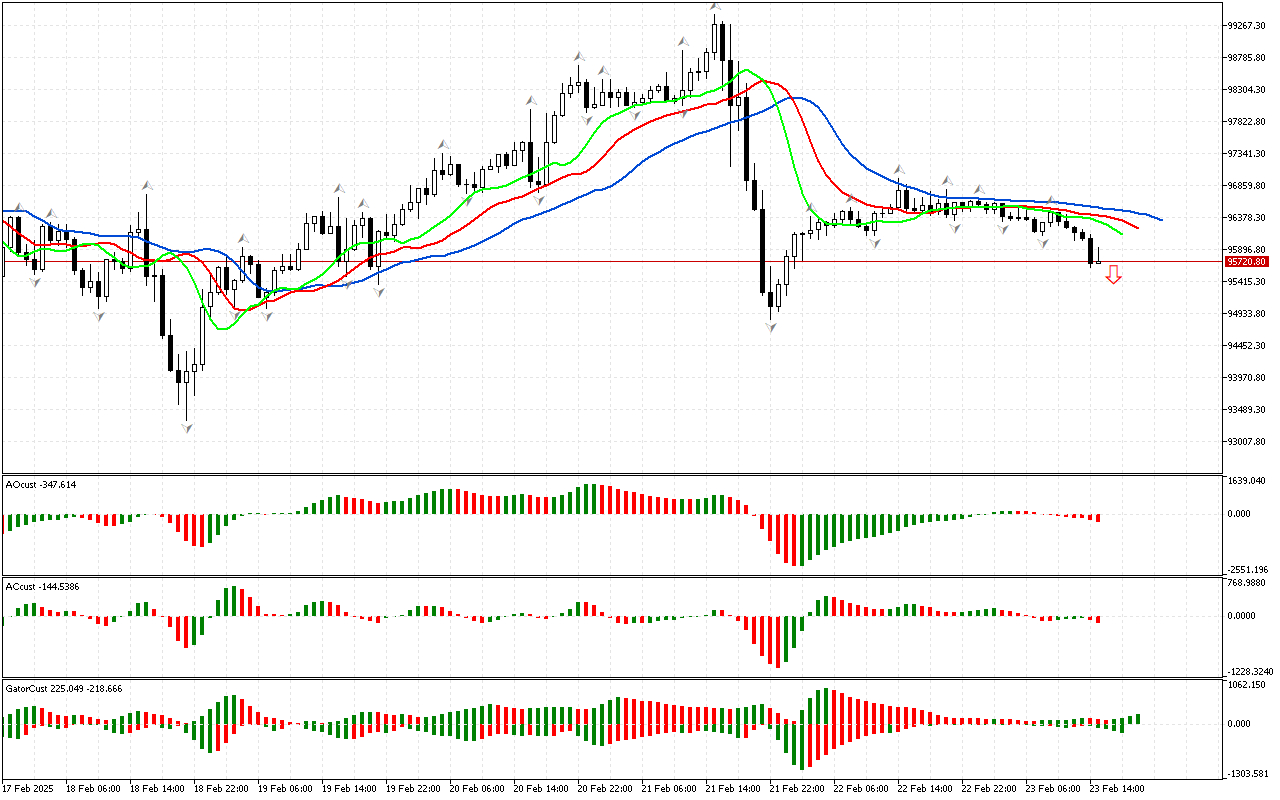Click AO scale maximum 1639.040
This screenshot has width=1280, height=800.
click(x=1247, y=481)
